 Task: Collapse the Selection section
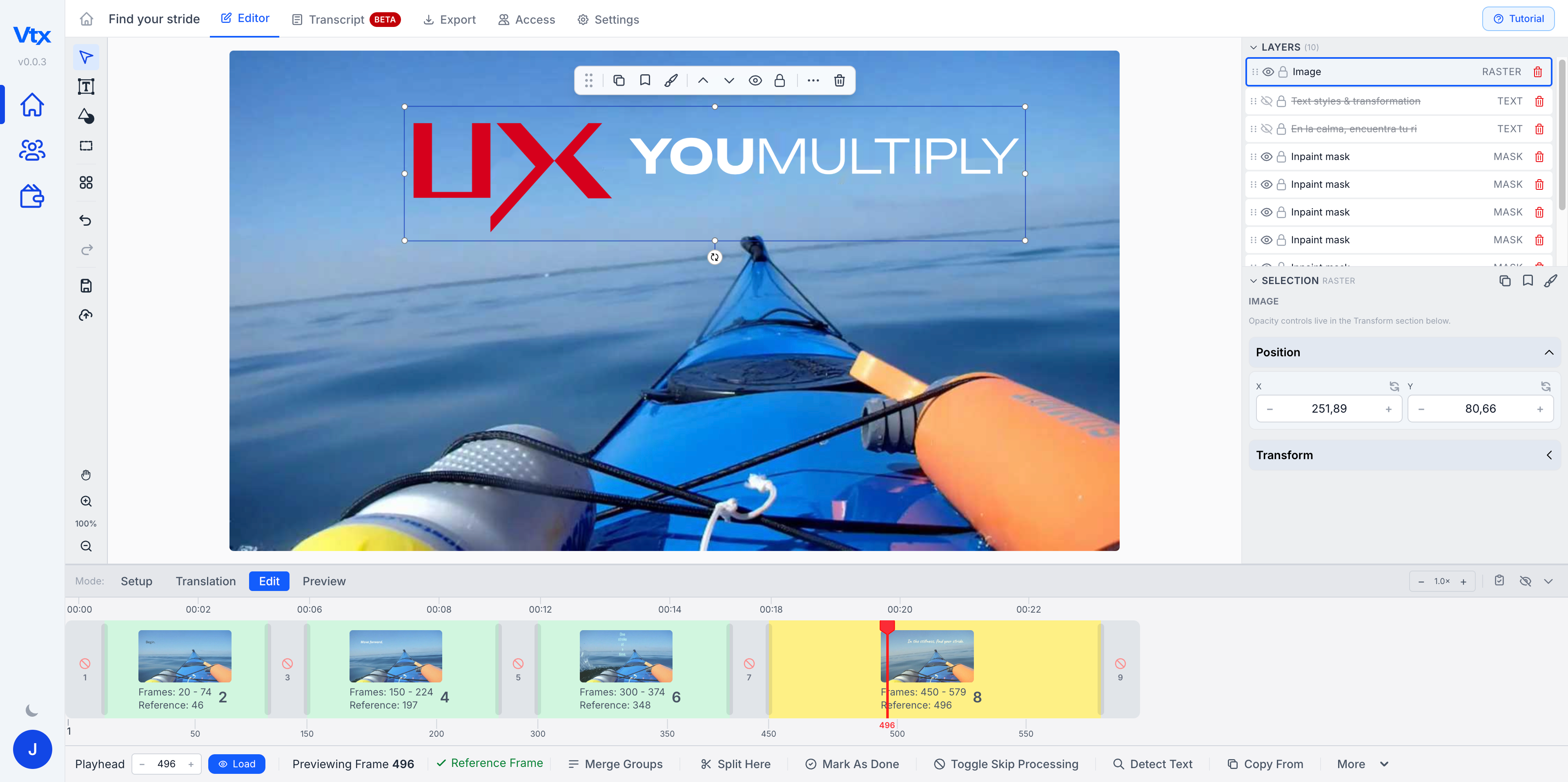tap(1253, 280)
